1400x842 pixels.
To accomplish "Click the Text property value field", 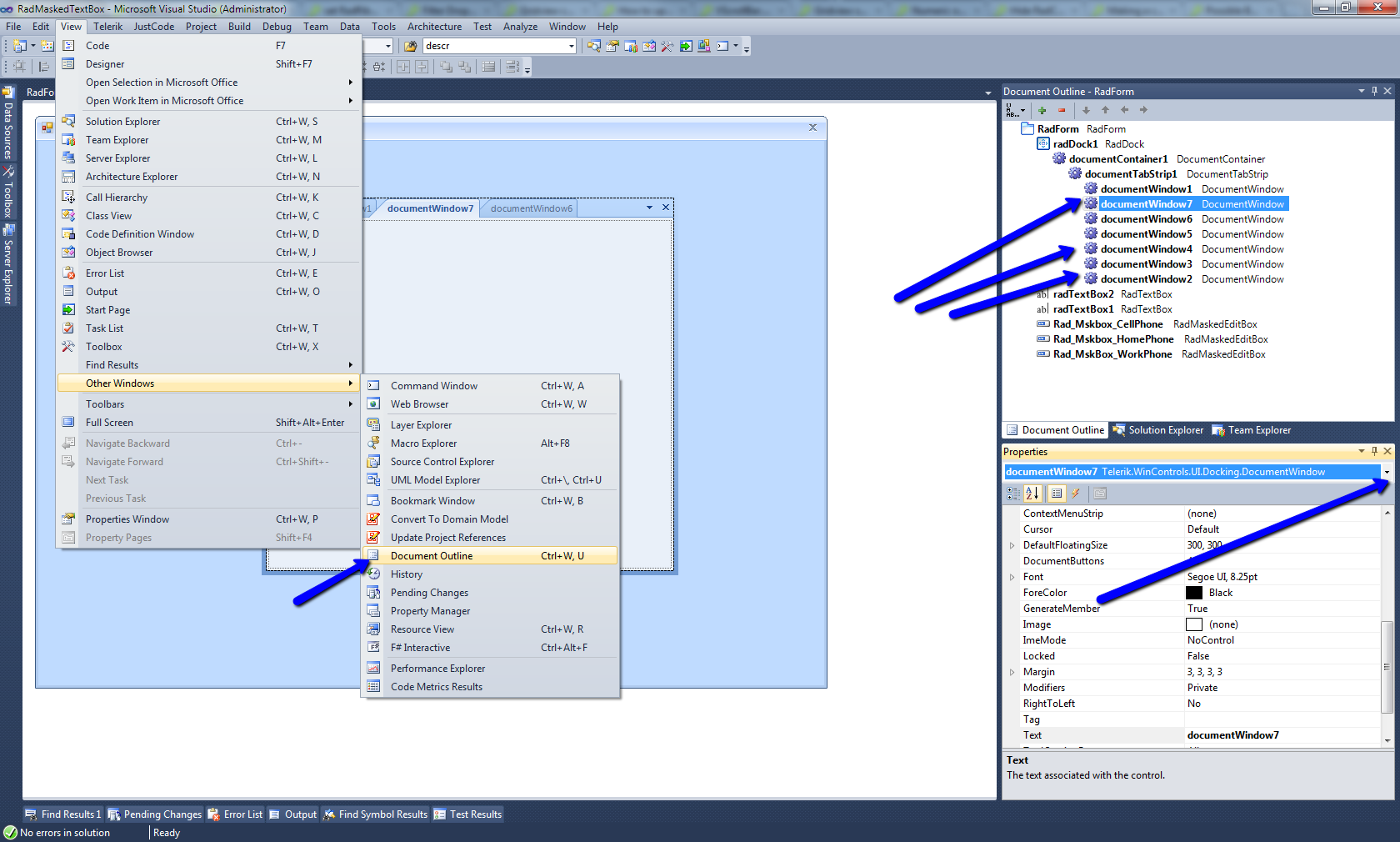I will click(1282, 735).
